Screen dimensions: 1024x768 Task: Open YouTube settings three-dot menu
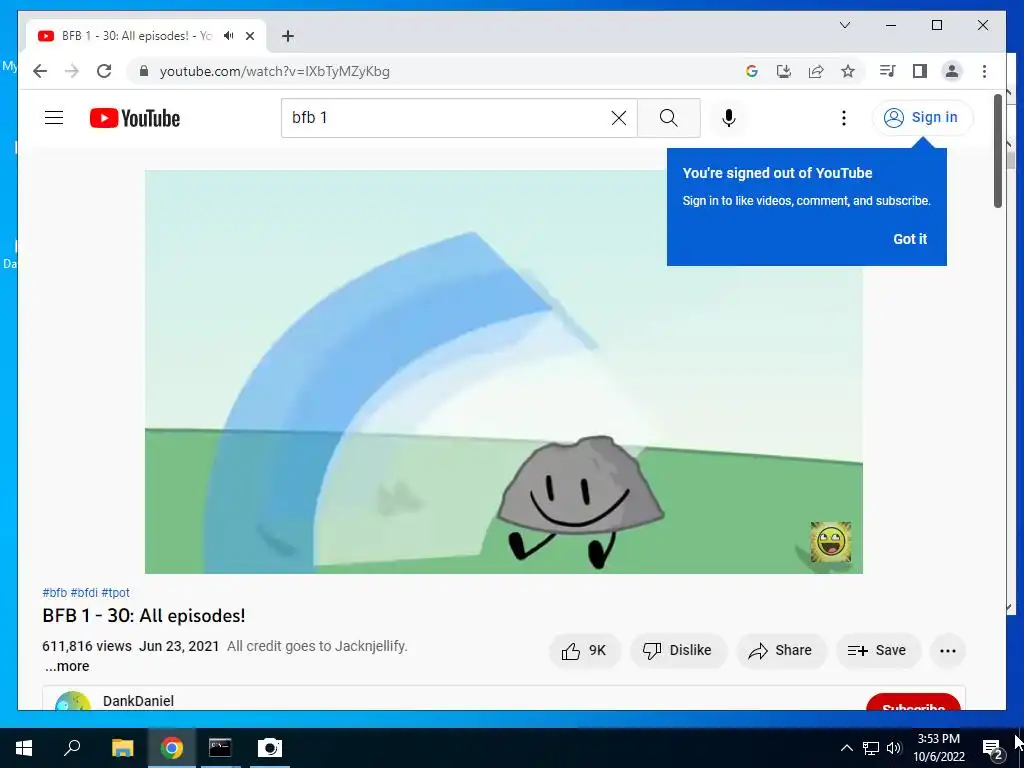844,118
